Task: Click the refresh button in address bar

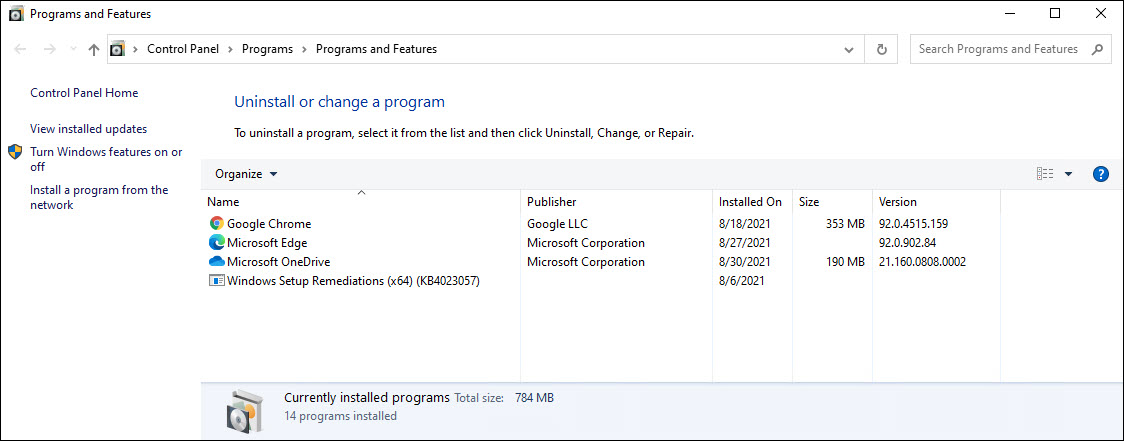Action: (882, 49)
